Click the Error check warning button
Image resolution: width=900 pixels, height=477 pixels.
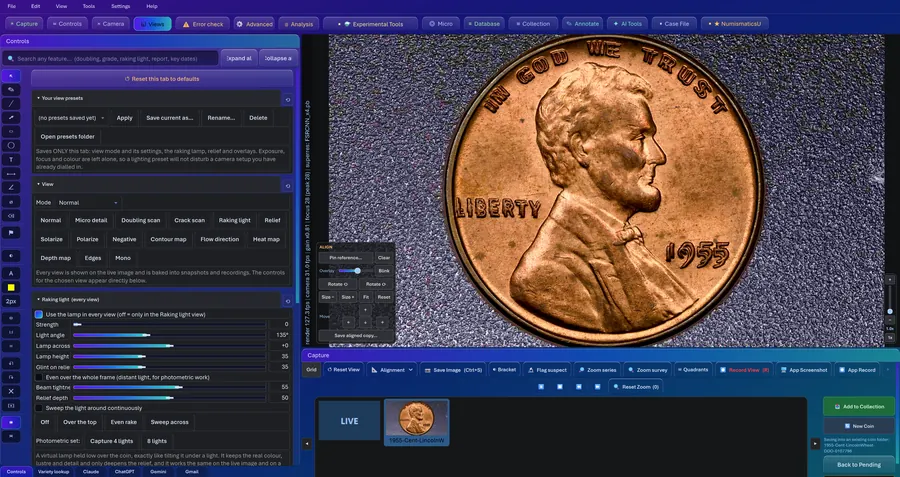tap(203, 24)
